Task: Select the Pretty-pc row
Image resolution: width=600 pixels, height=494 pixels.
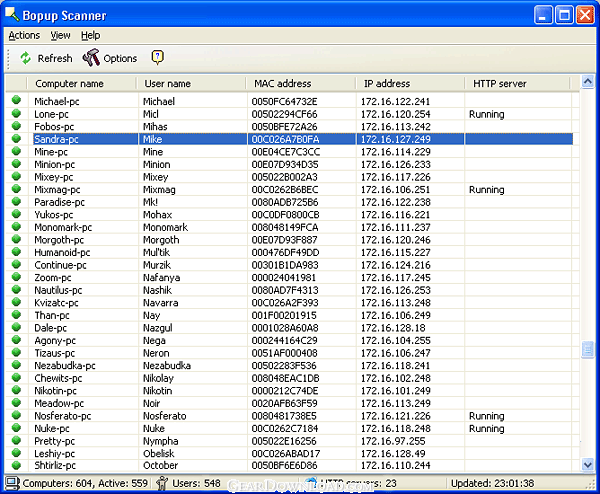Action: 289,441
